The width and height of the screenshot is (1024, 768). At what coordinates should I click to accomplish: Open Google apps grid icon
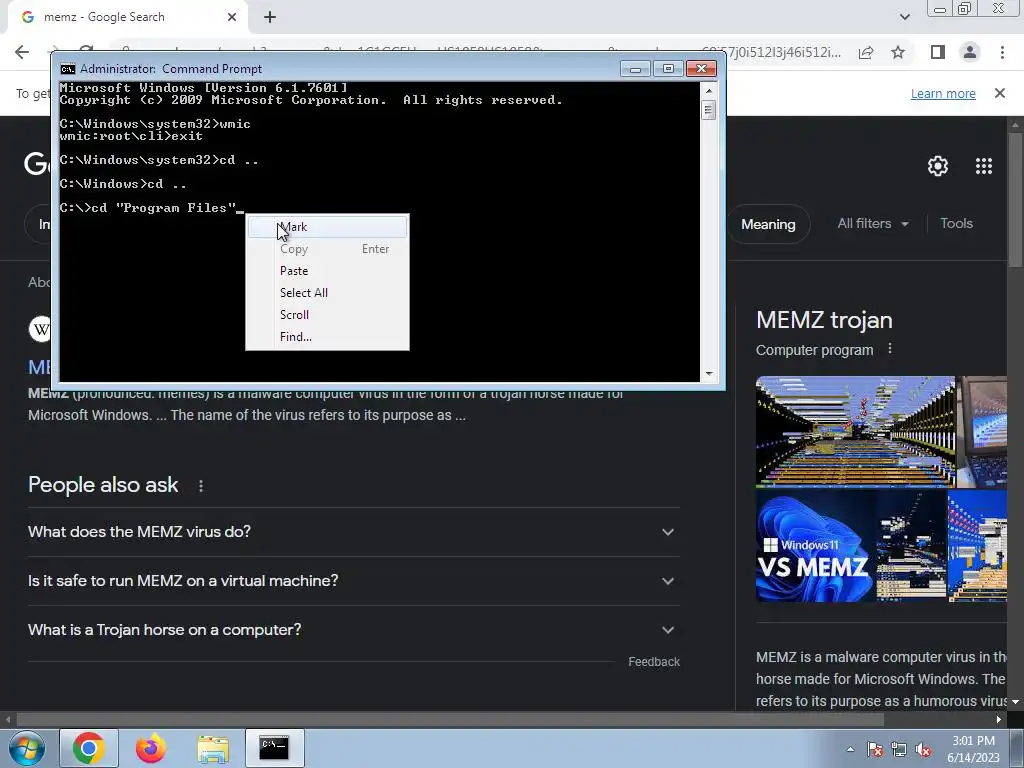point(984,166)
